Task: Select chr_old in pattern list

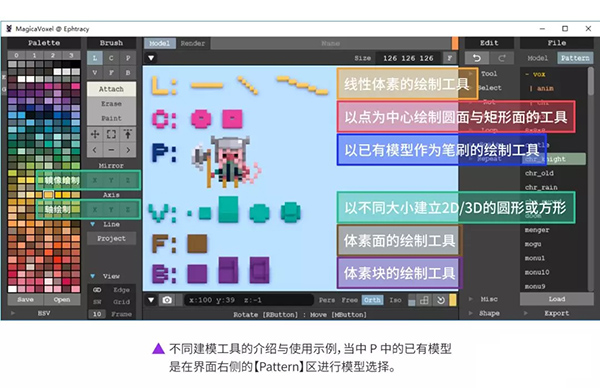Action: point(539,173)
